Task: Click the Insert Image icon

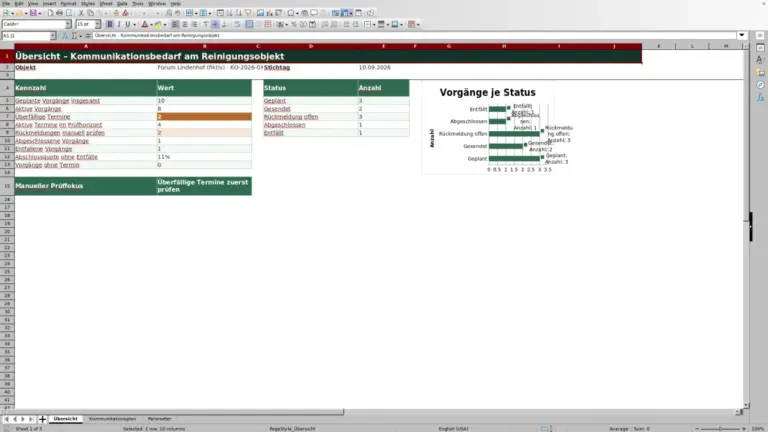Action: click(x=260, y=13)
